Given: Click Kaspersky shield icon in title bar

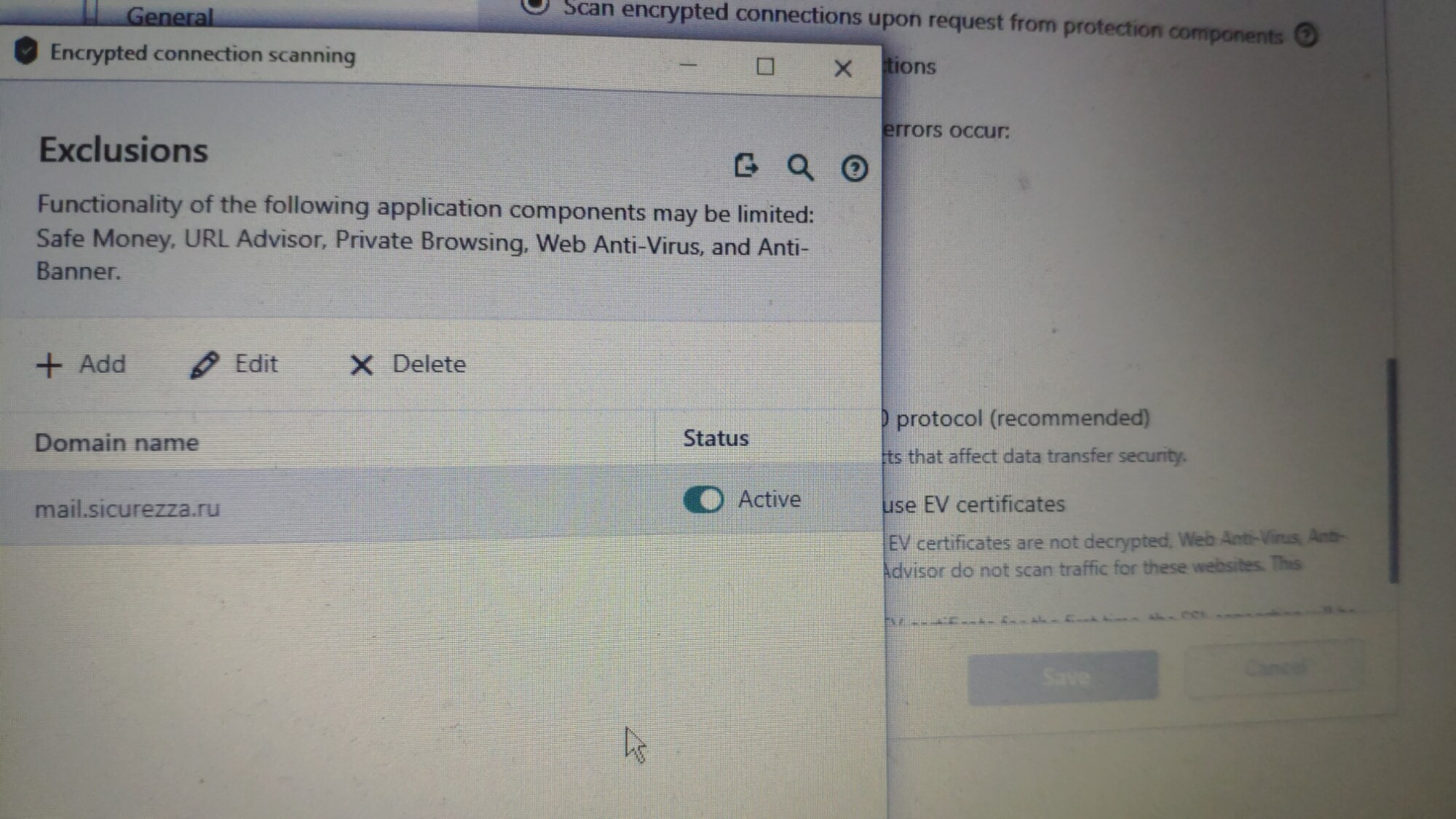Looking at the screenshot, I should 26,52.
